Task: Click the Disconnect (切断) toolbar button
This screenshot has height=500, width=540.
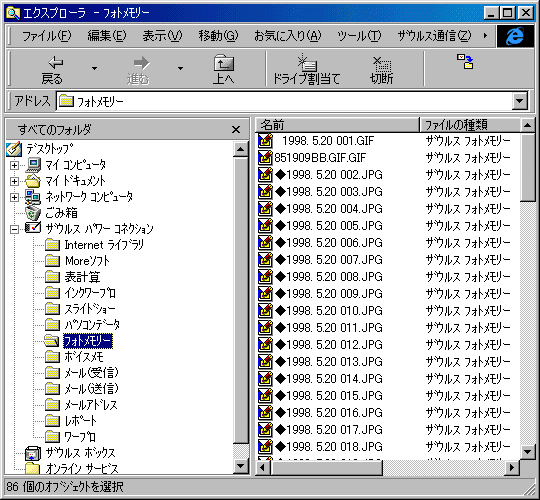Action: [381, 70]
